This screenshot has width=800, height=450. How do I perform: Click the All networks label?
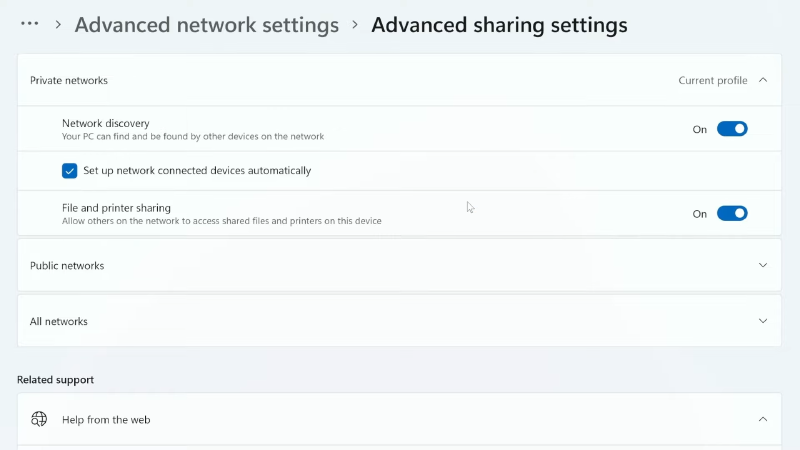tap(59, 322)
